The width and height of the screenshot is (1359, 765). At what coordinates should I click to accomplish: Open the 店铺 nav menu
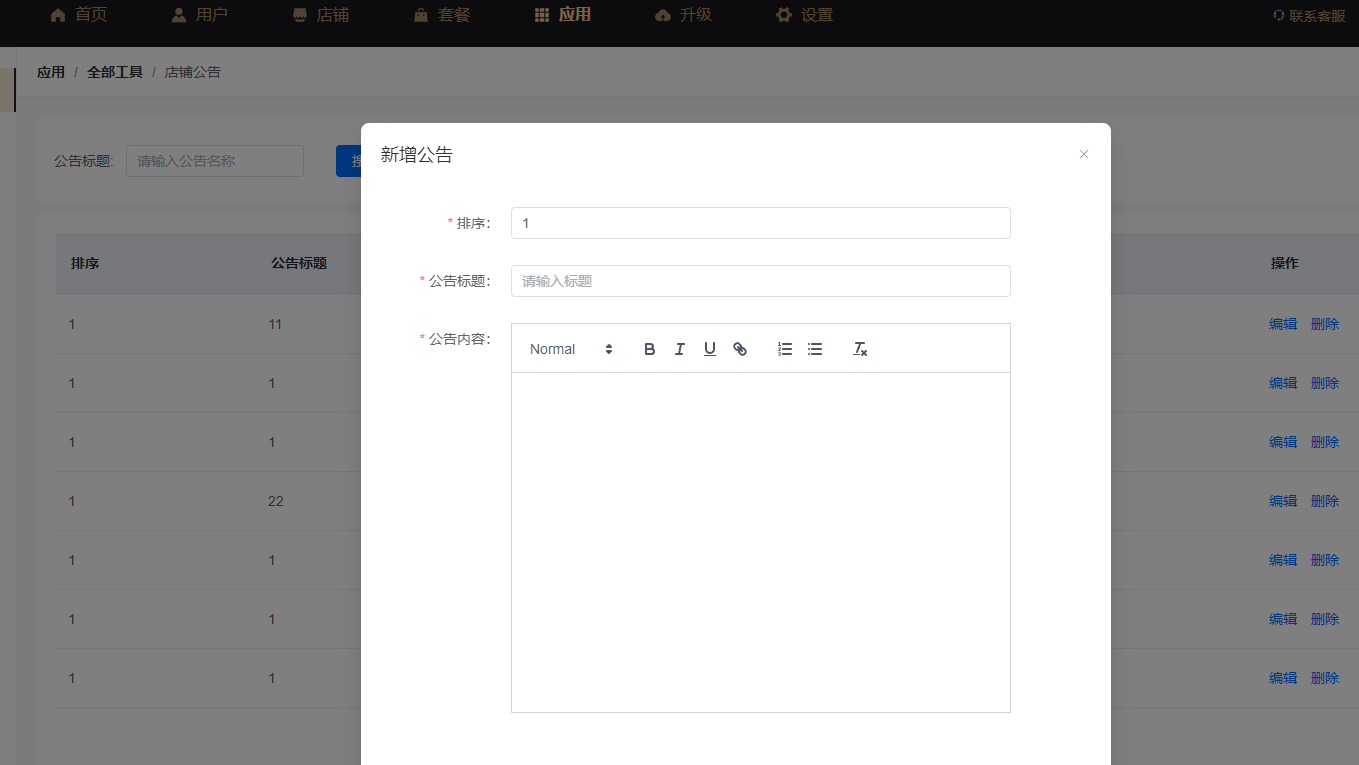(320, 15)
